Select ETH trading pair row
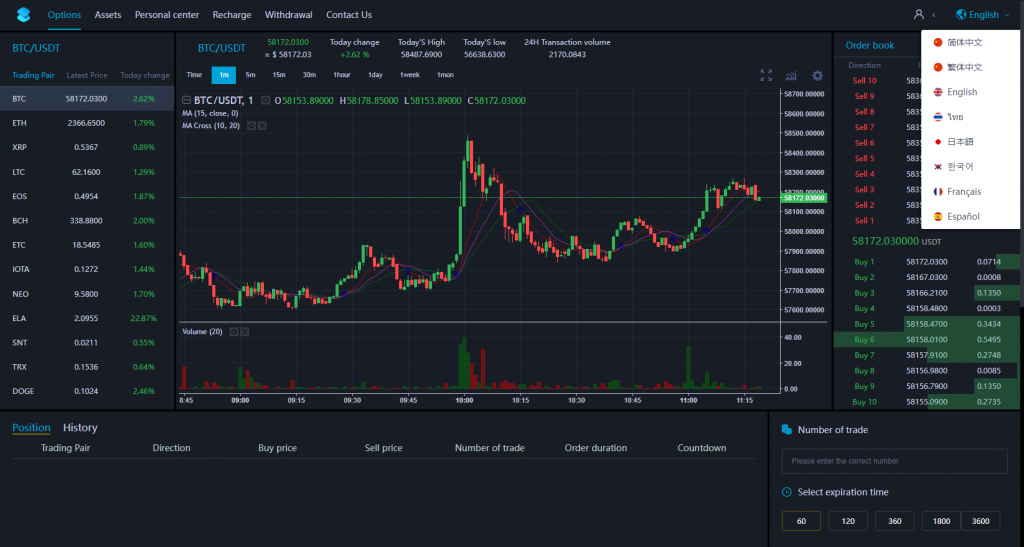Screen dimensions: 1024x547 click(x=88, y=123)
